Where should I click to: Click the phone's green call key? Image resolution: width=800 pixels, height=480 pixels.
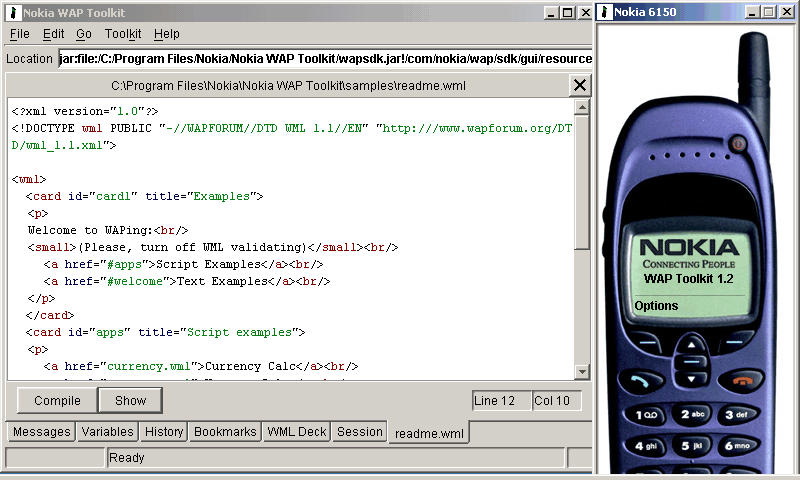point(640,381)
